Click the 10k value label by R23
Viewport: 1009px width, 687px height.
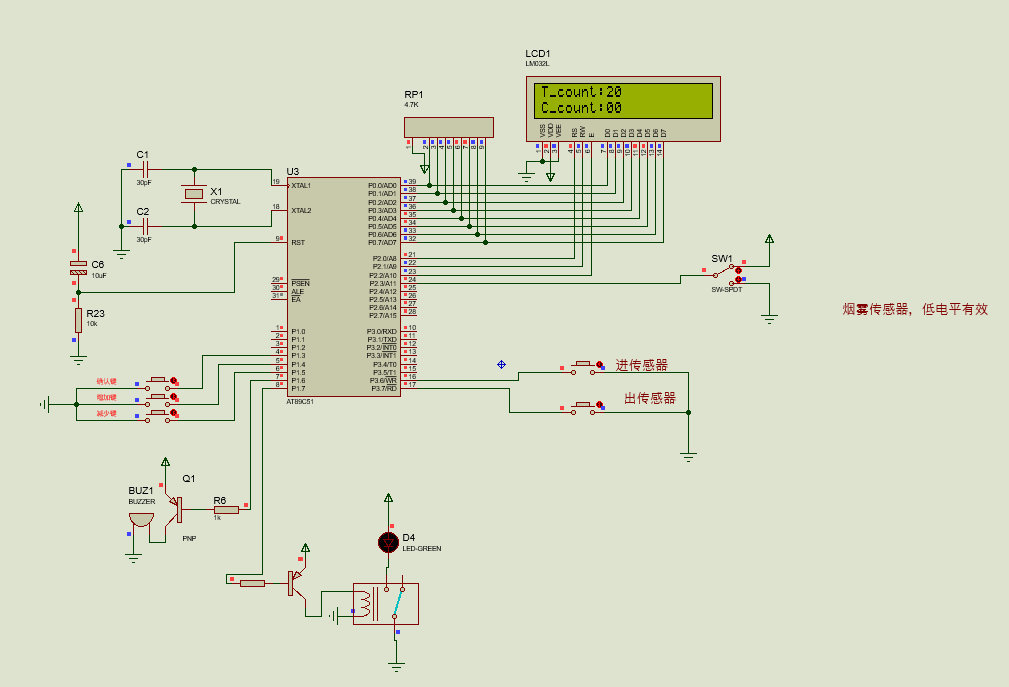click(92, 324)
